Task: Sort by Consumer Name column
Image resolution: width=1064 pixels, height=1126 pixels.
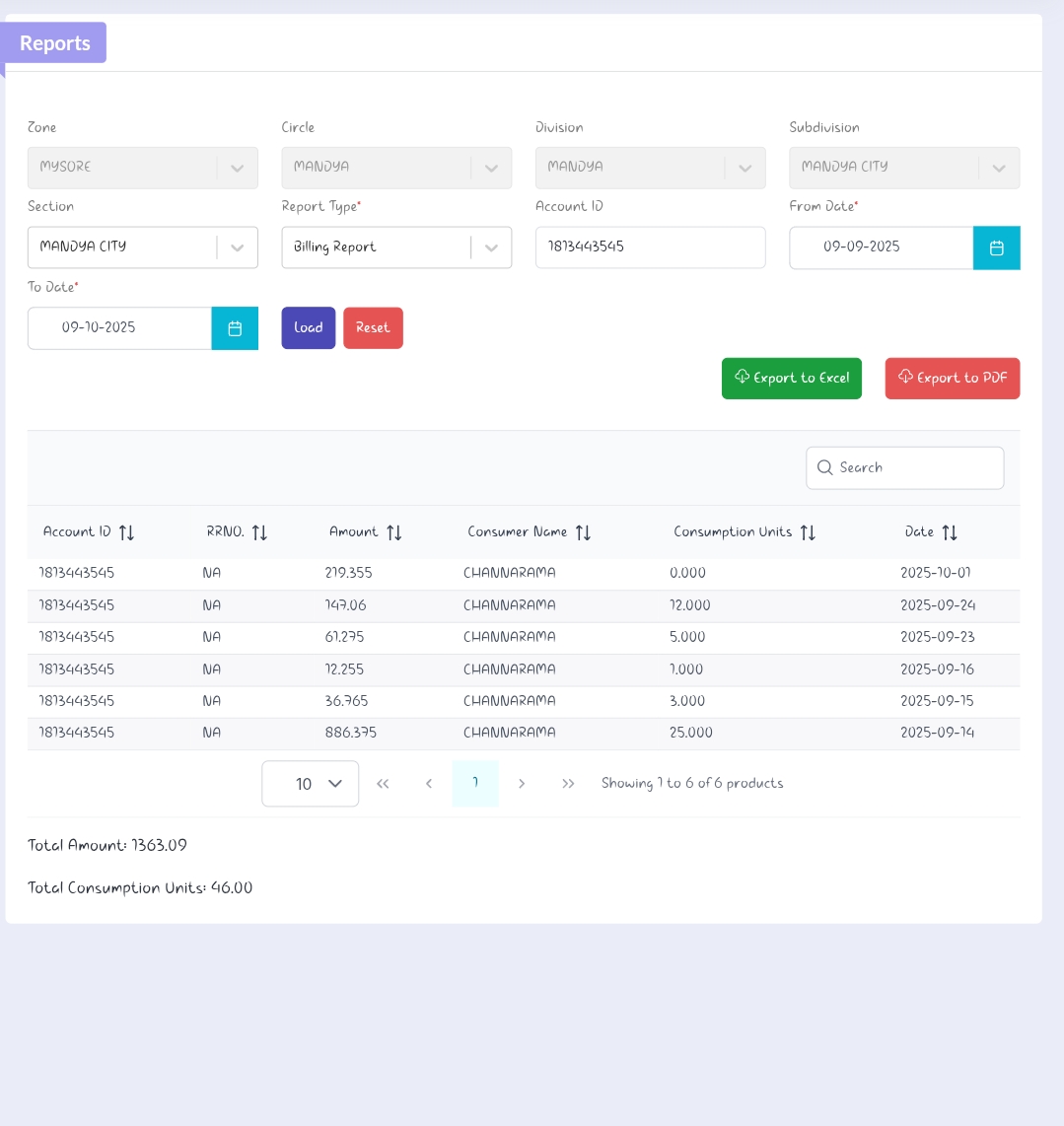Action: (583, 532)
